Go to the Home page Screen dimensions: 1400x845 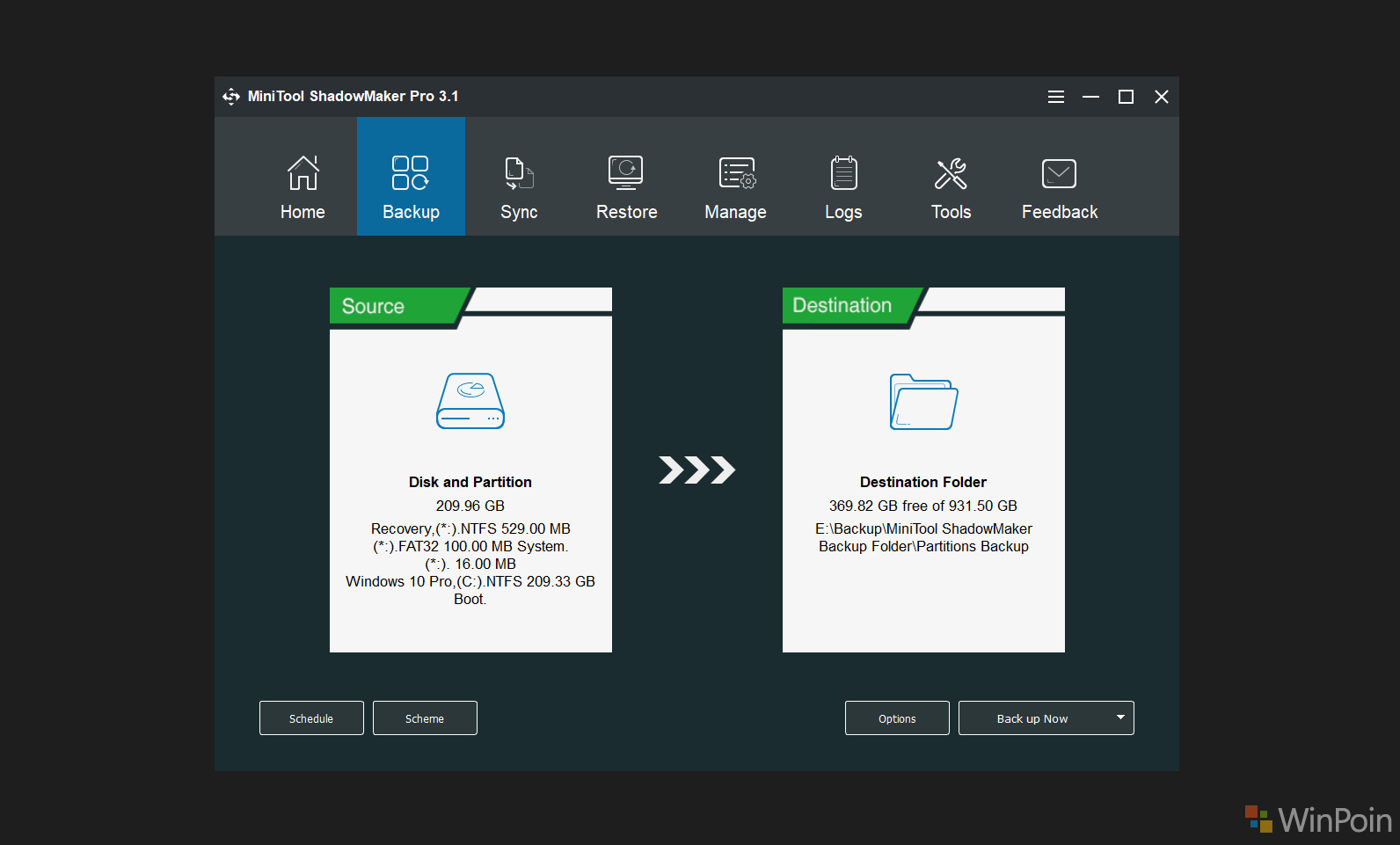click(303, 186)
